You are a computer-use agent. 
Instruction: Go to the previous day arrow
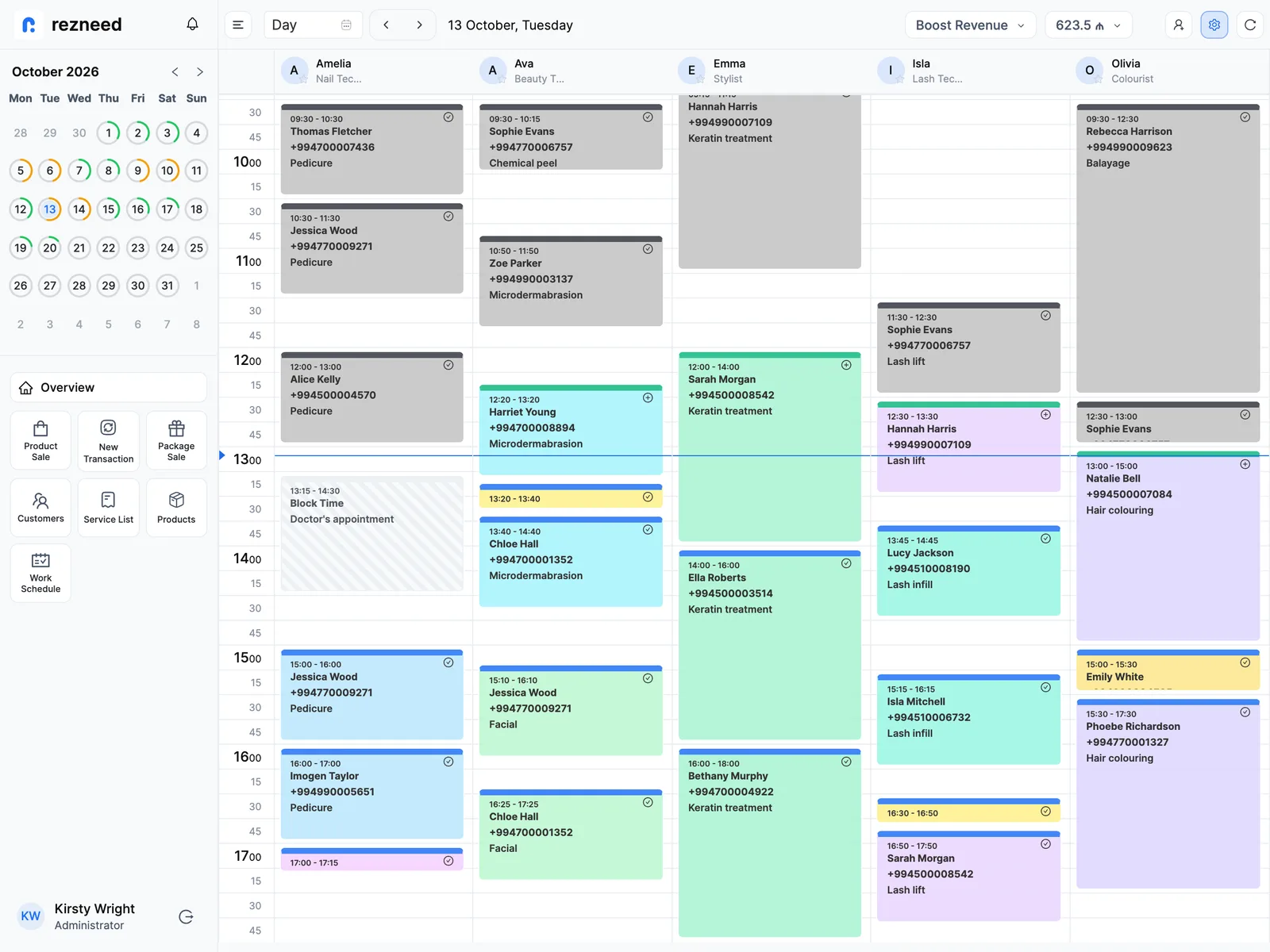[x=386, y=25]
